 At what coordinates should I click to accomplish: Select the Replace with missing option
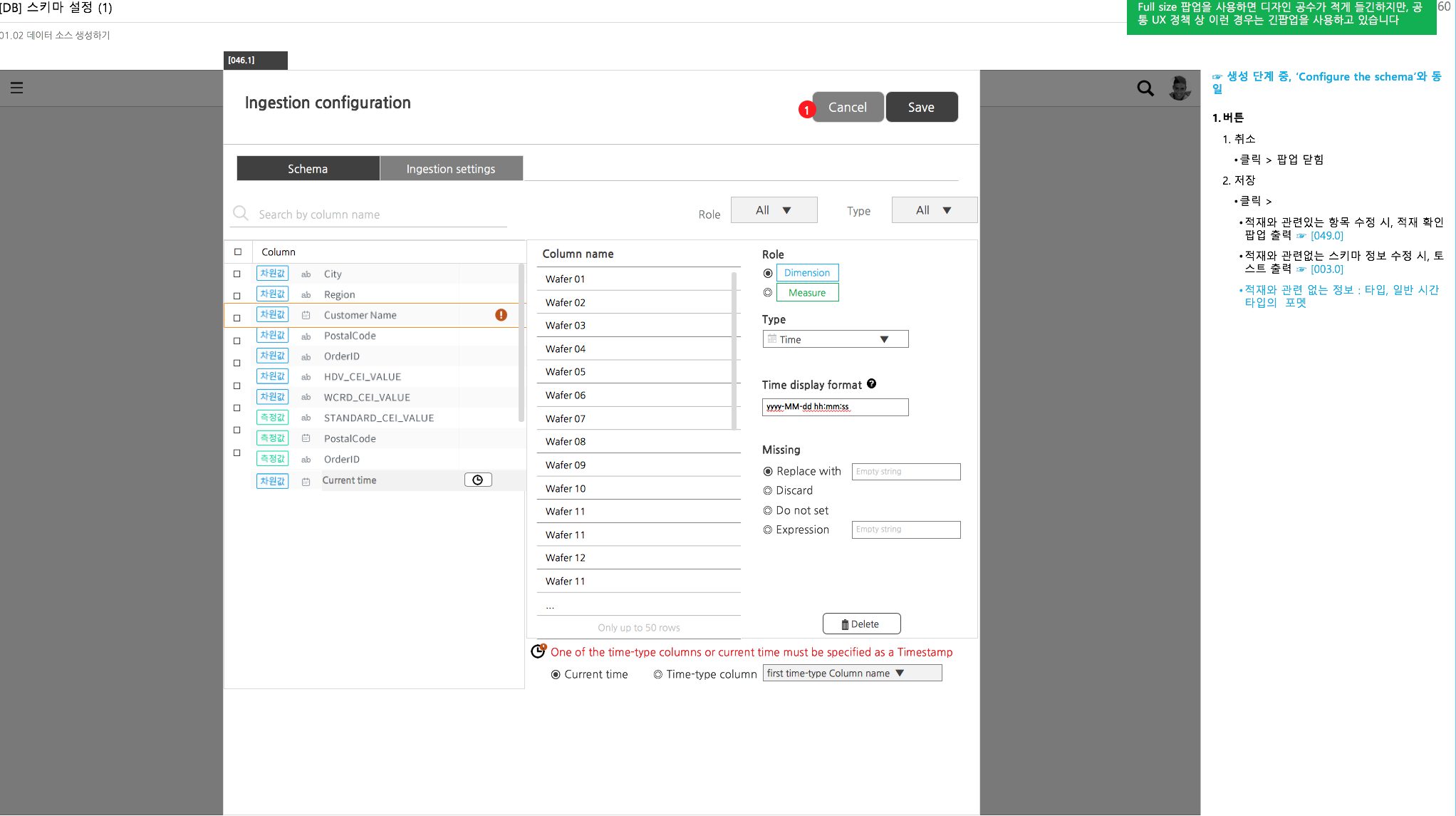coord(768,471)
